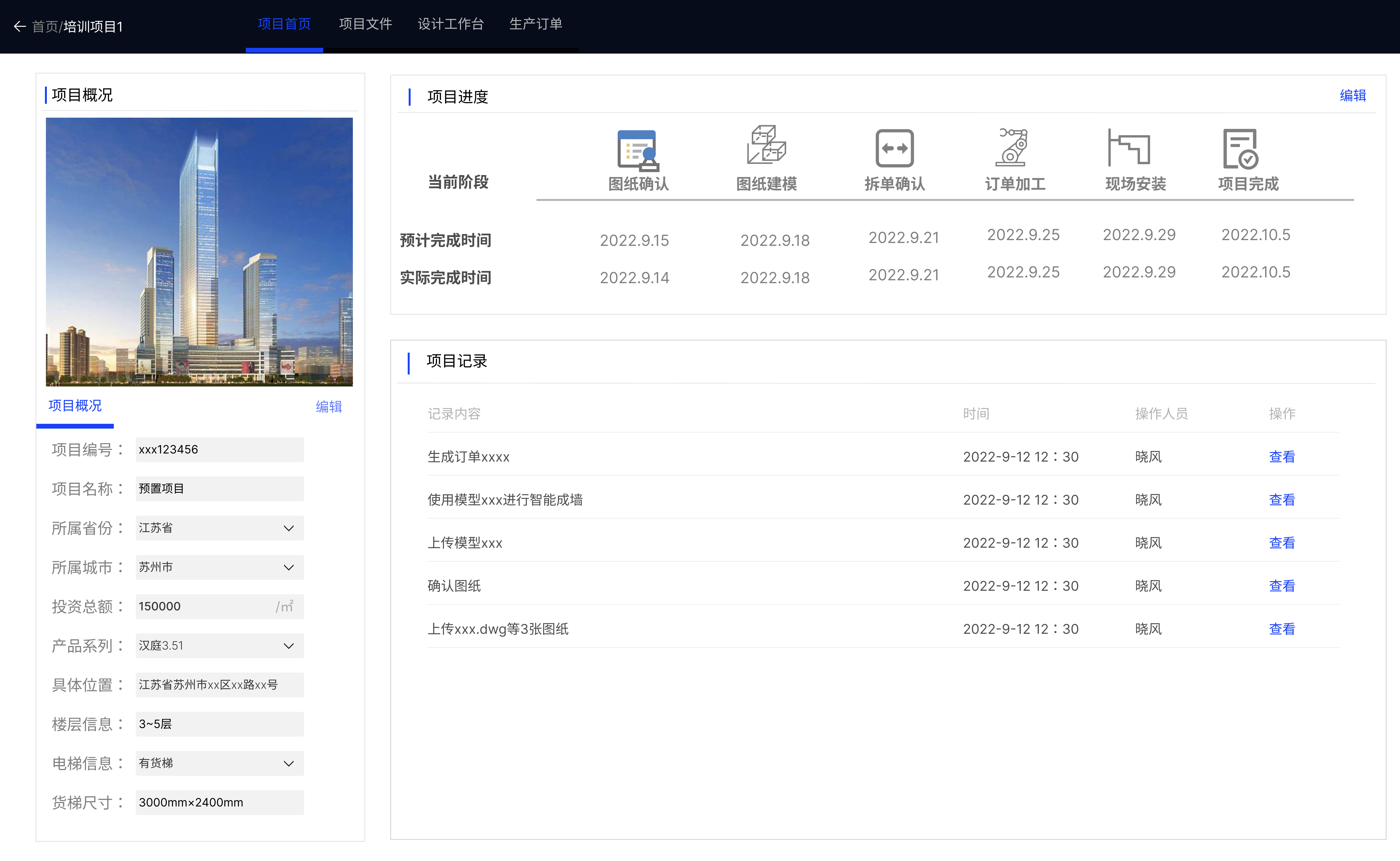Click the 图纸建模 stage label
Image resolution: width=1400 pixels, height=861 pixels.
click(767, 184)
